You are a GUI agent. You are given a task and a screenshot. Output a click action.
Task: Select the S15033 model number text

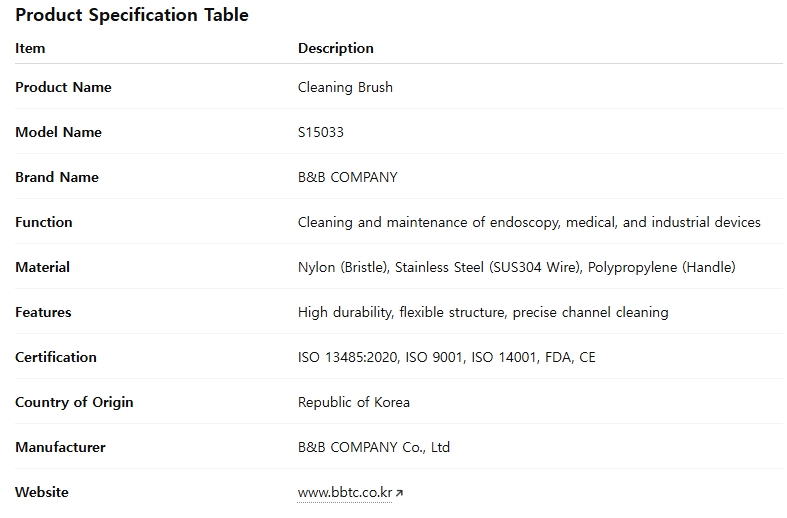321,132
